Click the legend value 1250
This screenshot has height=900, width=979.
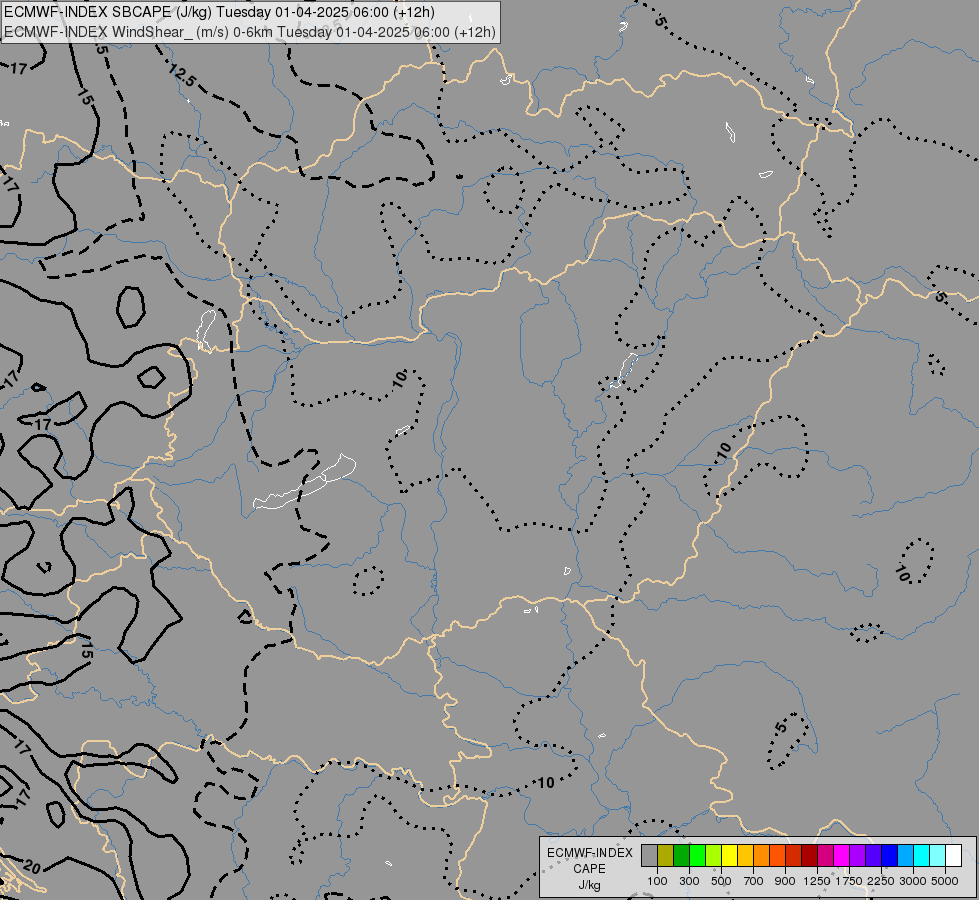(817, 881)
